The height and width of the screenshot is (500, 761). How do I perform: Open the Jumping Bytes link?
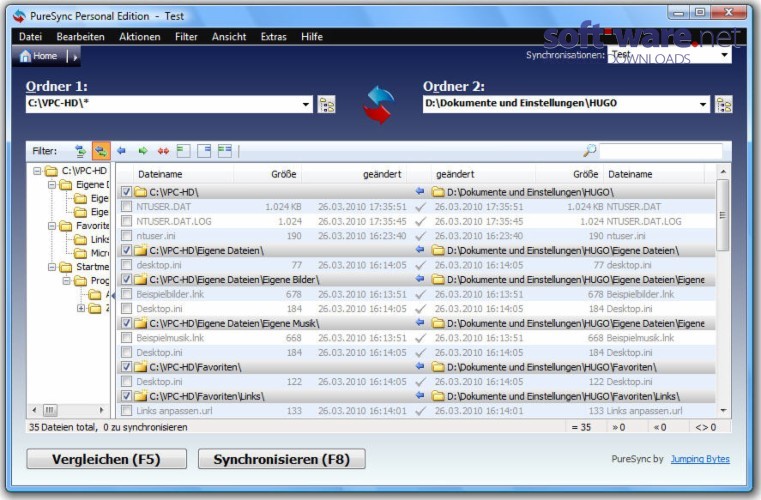[x=700, y=459]
